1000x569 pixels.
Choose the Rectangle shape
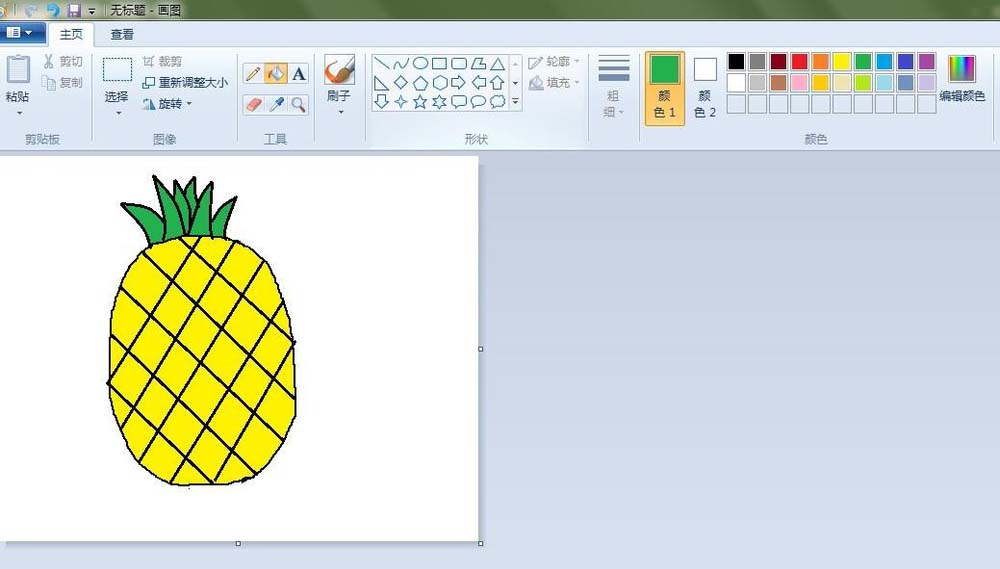click(x=439, y=63)
